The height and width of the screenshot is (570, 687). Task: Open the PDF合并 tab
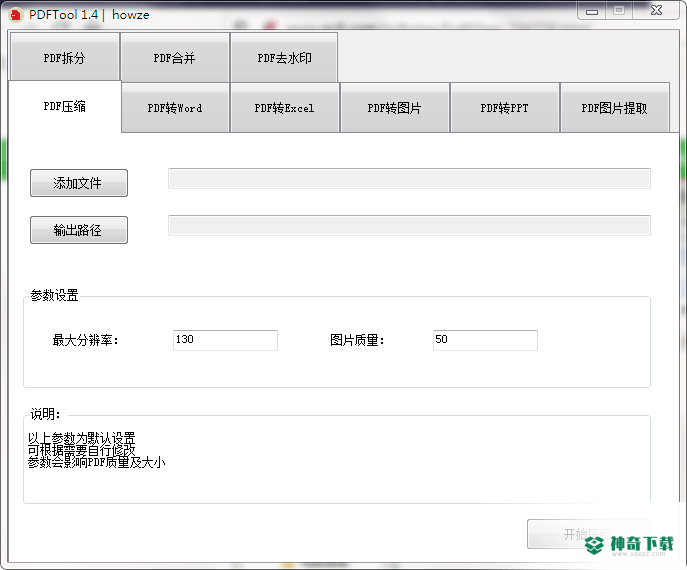click(x=174, y=57)
